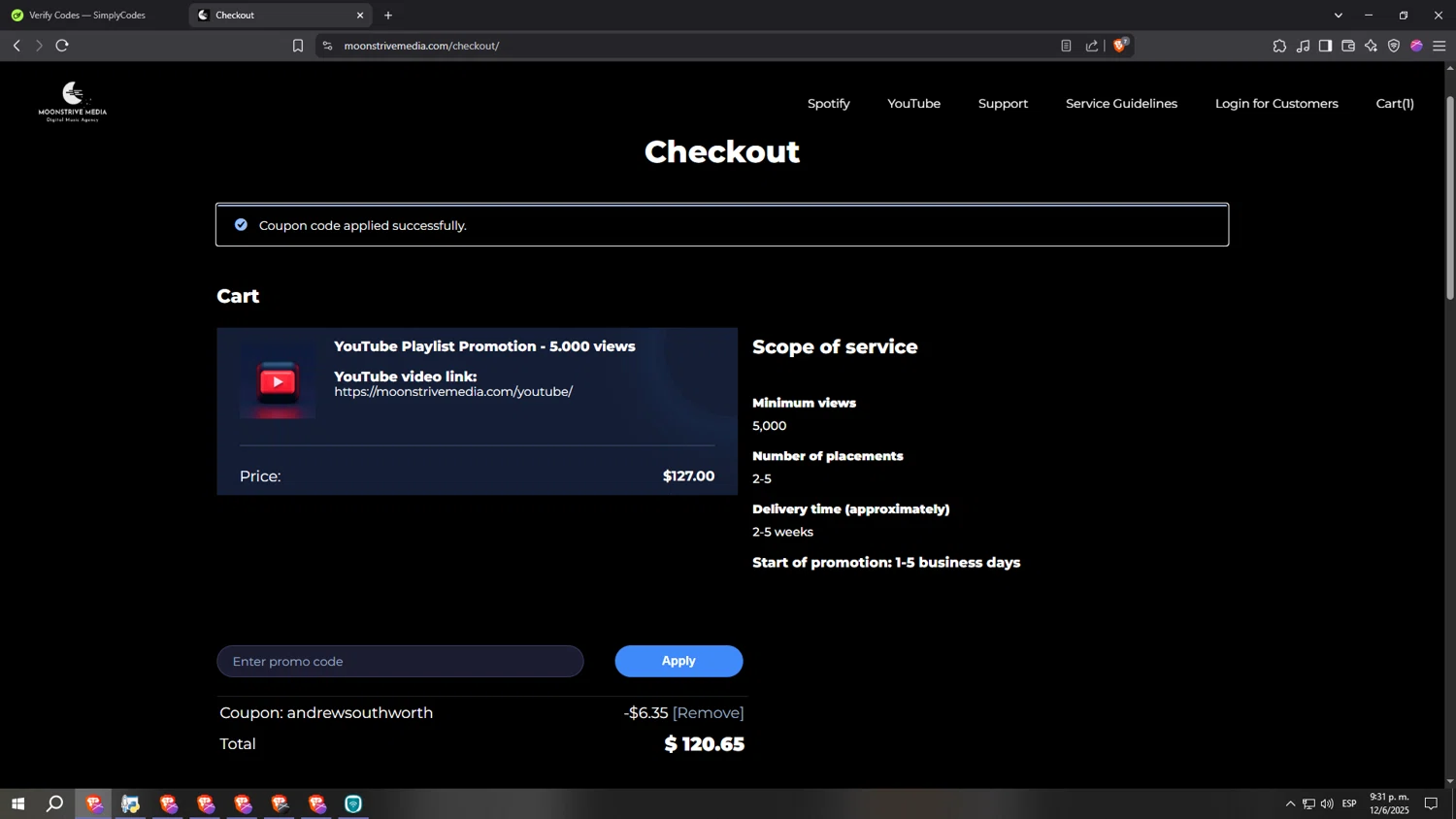Image resolution: width=1456 pixels, height=819 pixels.
Task: Open Leo AI sparkle icon
Action: pyautogui.click(x=1371, y=46)
